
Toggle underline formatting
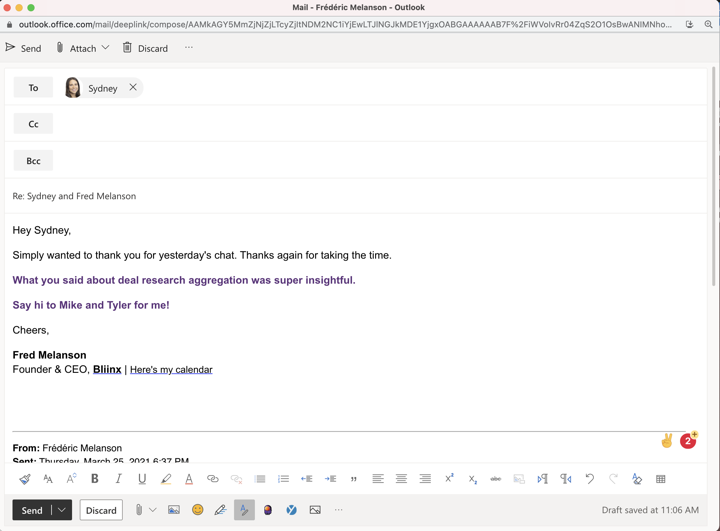tap(142, 479)
